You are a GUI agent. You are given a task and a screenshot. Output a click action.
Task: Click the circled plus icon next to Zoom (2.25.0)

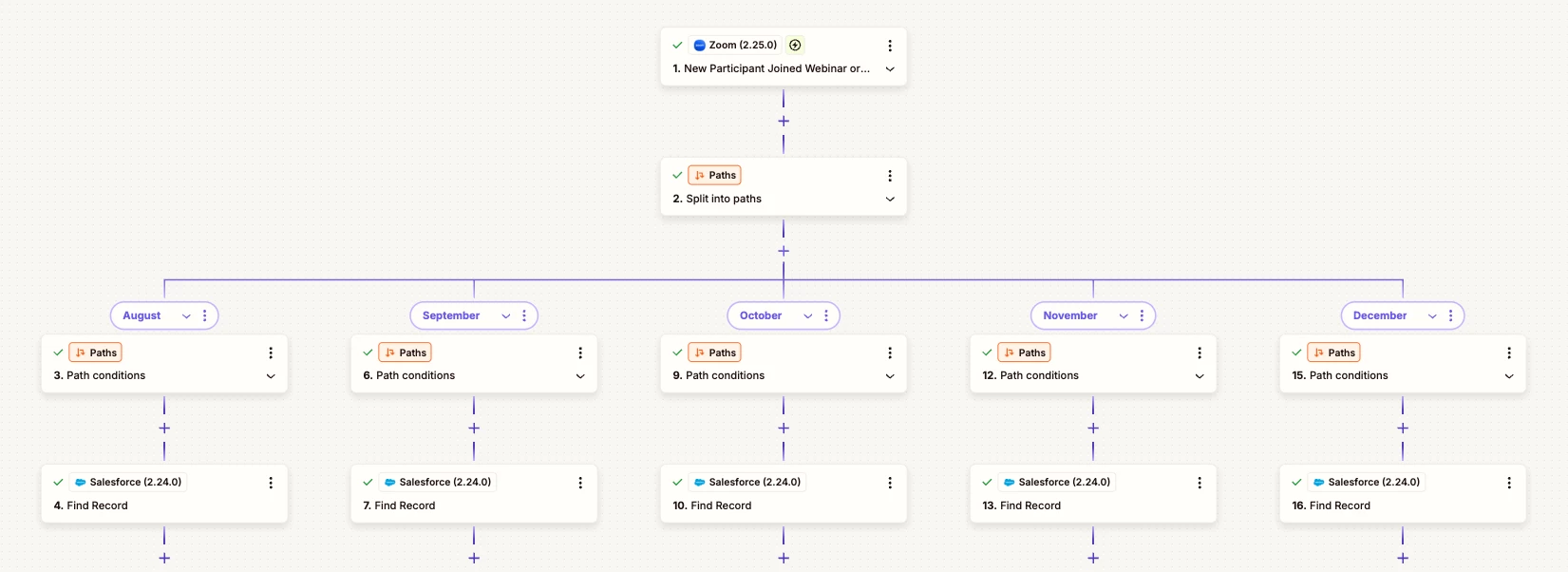796,45
